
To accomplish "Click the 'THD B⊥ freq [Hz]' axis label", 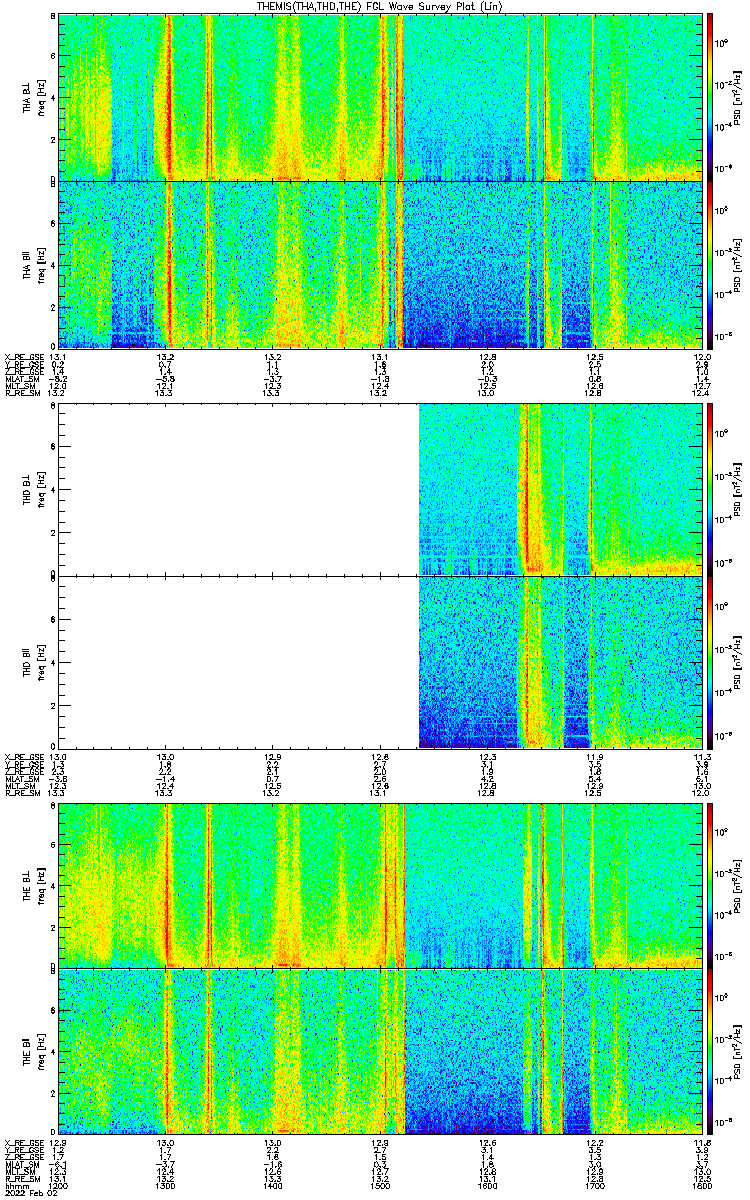I will [x=34, y=489].
